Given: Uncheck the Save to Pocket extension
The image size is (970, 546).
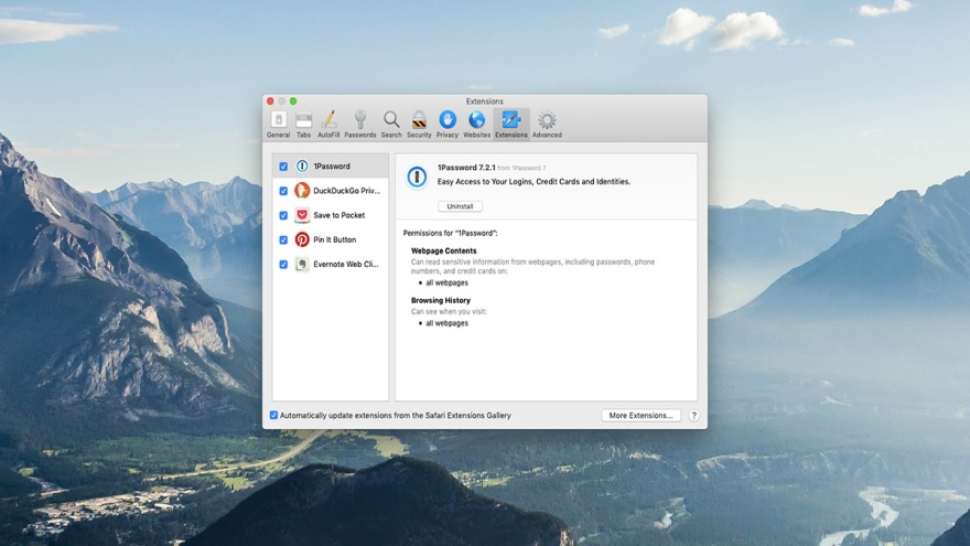Looking at the screenshot, I should pos(283,215).
